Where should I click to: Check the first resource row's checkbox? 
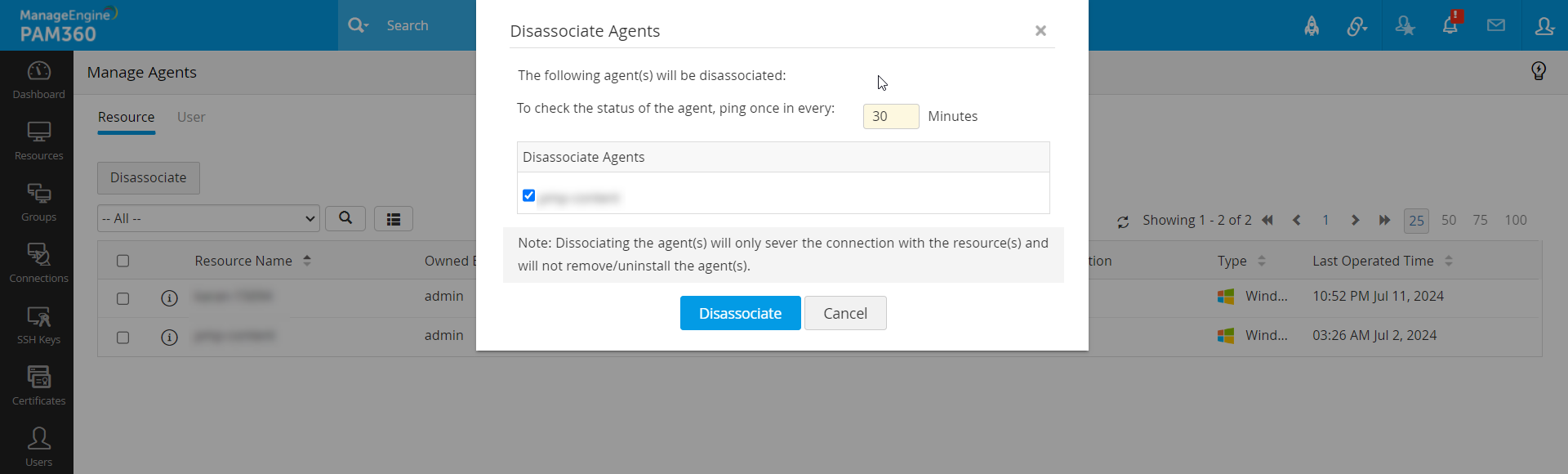point(122,297)
